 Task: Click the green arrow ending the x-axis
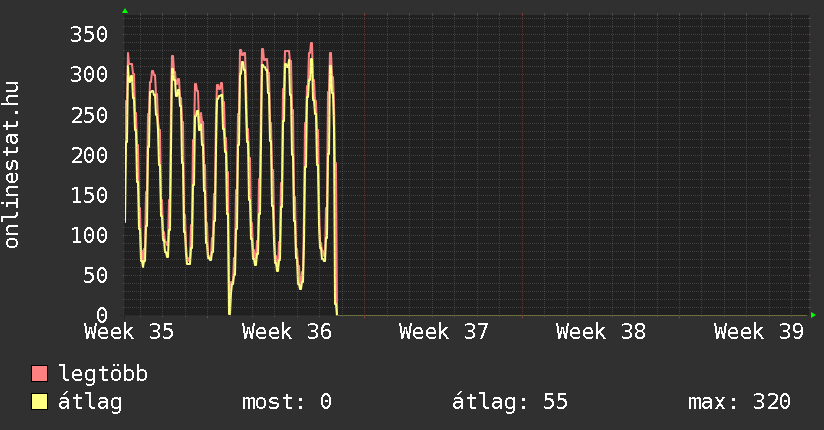(x=813, y=315)
